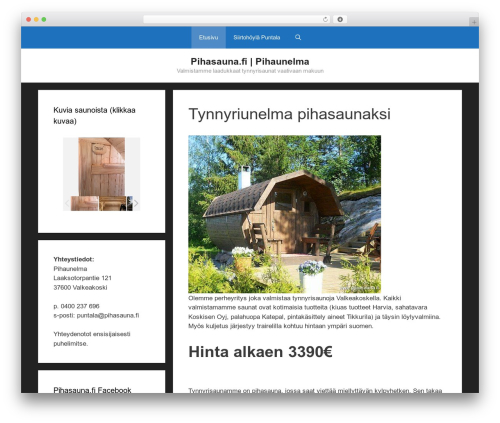Click the browser download indicator icon

[340, 19]
